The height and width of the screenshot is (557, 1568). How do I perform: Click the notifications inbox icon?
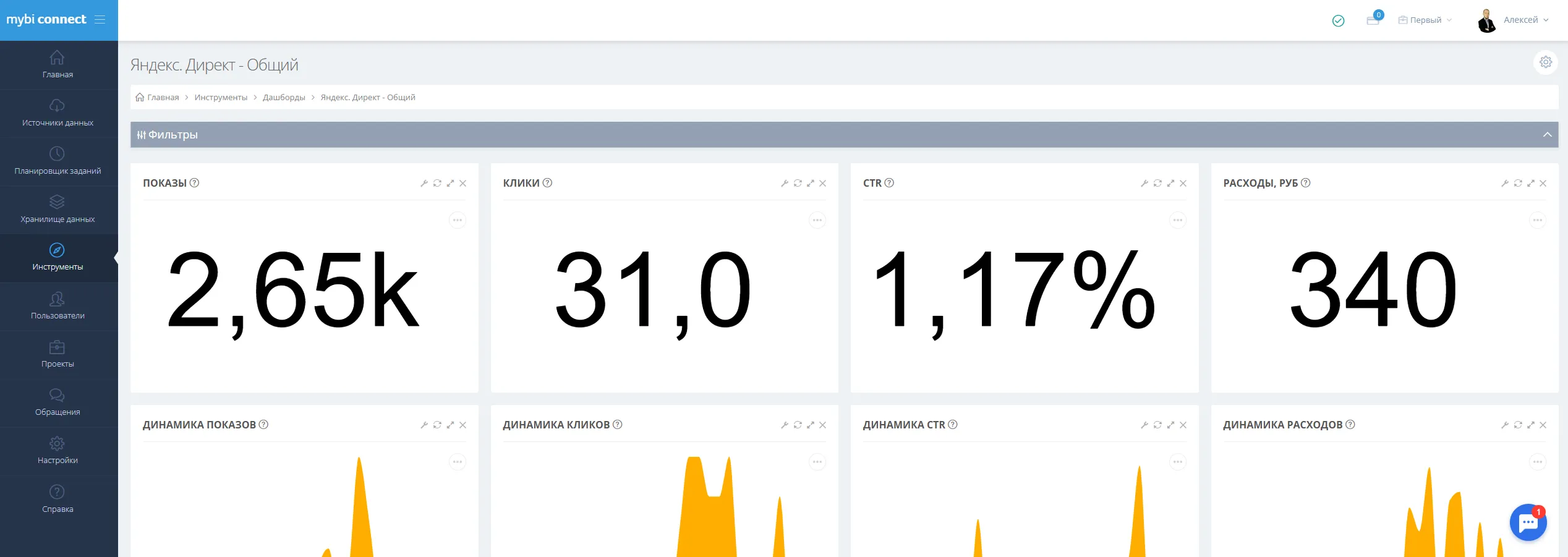[1373, 20]
